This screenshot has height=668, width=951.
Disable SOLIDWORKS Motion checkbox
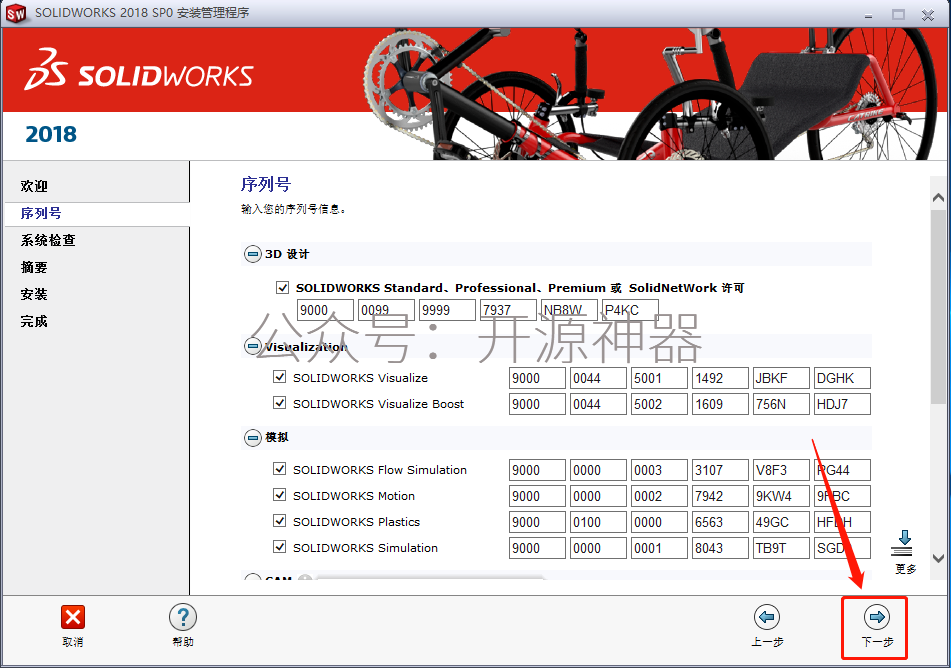[279, 495]
